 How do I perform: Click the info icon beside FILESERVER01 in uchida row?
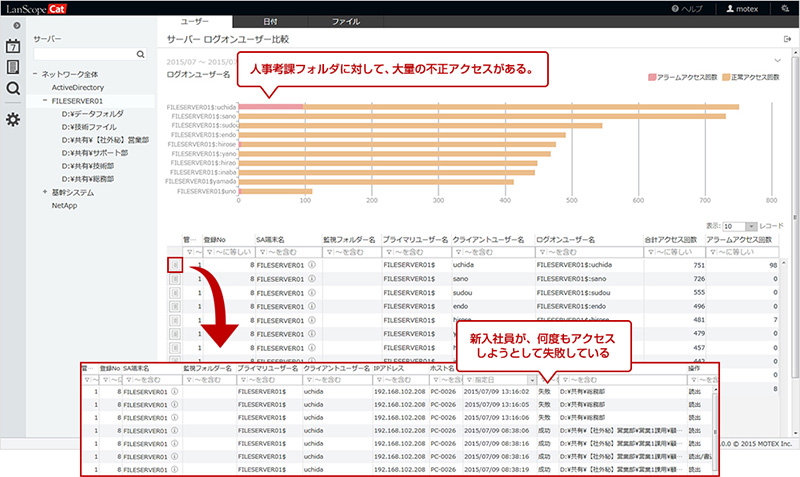(x=312, y=265)
